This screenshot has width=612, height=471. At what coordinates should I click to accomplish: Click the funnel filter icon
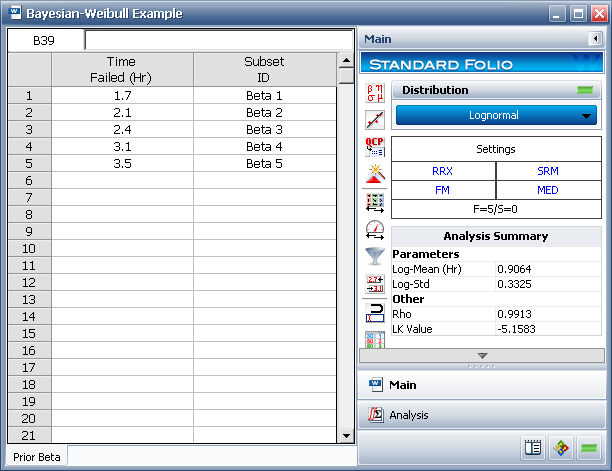(x=375, y=255)
